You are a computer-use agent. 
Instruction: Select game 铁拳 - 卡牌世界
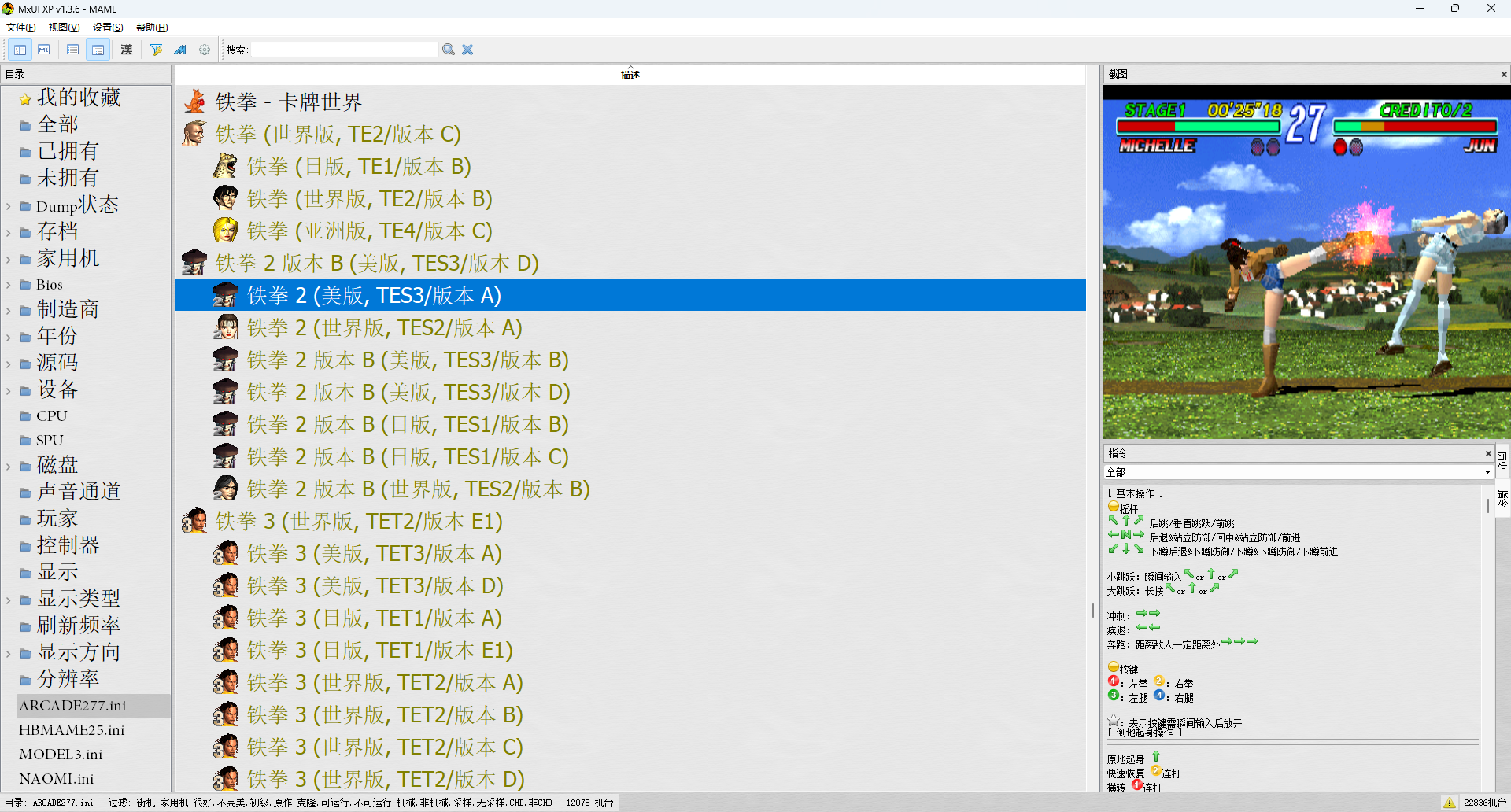(x=630, y=101)
